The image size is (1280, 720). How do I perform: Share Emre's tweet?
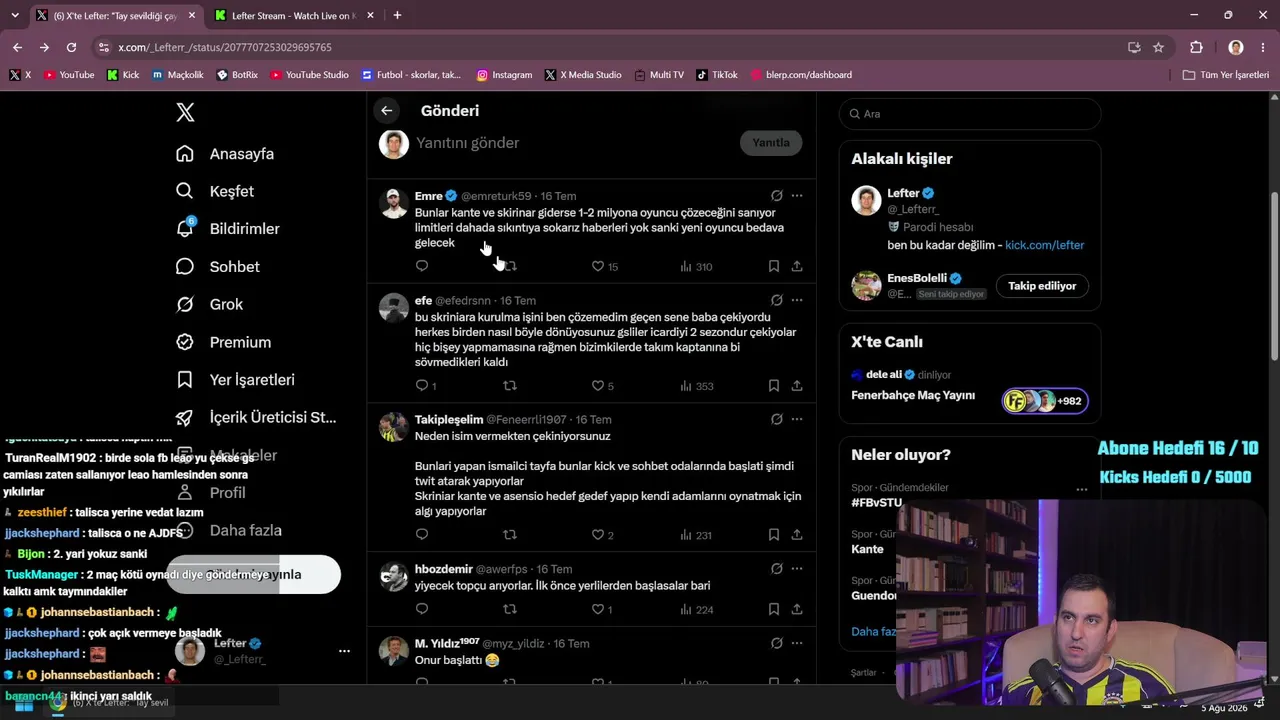(797, 266)
